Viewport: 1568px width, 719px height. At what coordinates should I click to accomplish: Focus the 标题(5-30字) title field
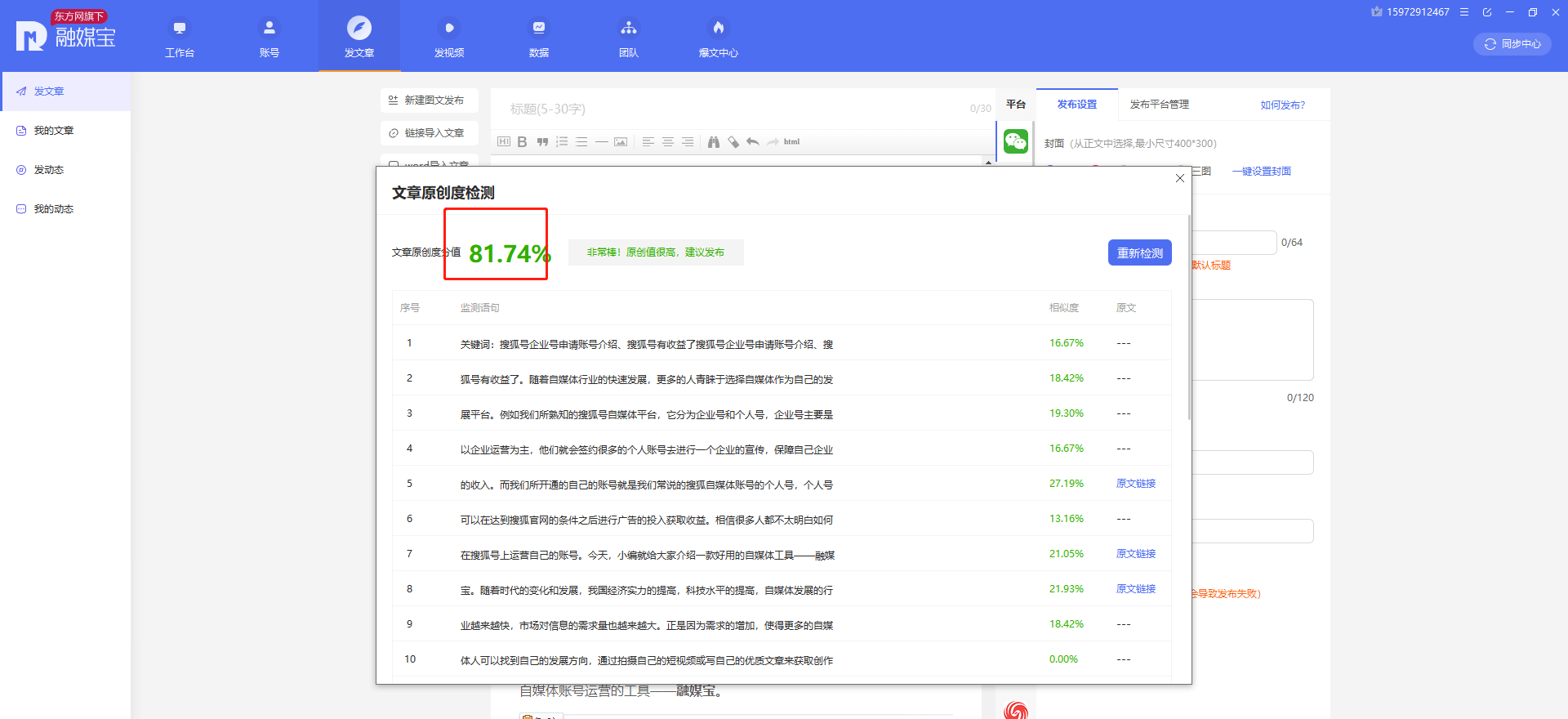[735, 109]
